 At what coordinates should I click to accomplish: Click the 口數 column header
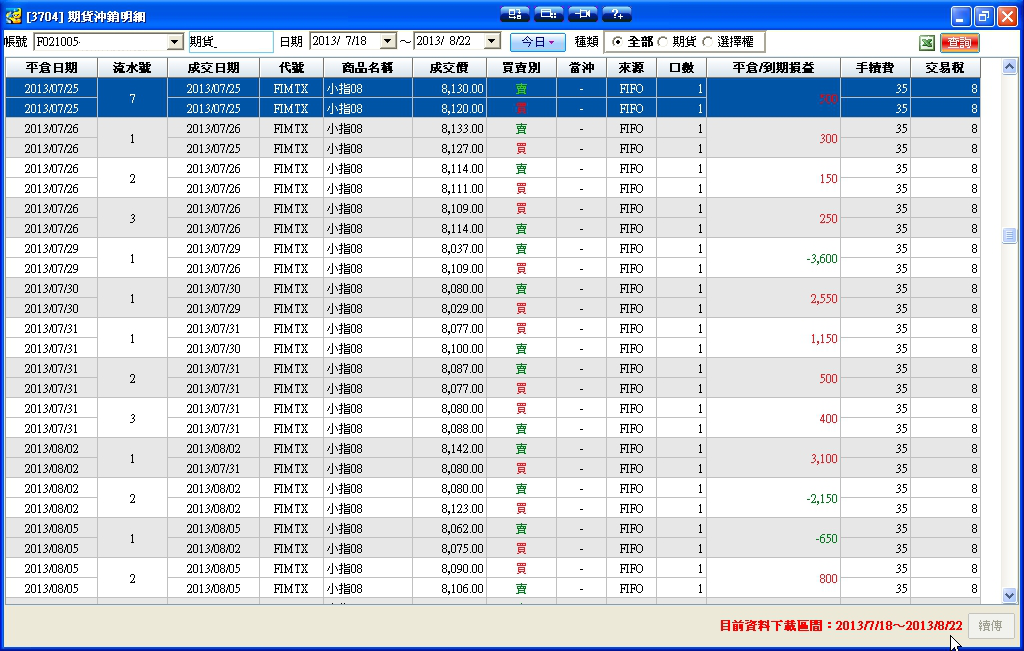pos(682,68)
